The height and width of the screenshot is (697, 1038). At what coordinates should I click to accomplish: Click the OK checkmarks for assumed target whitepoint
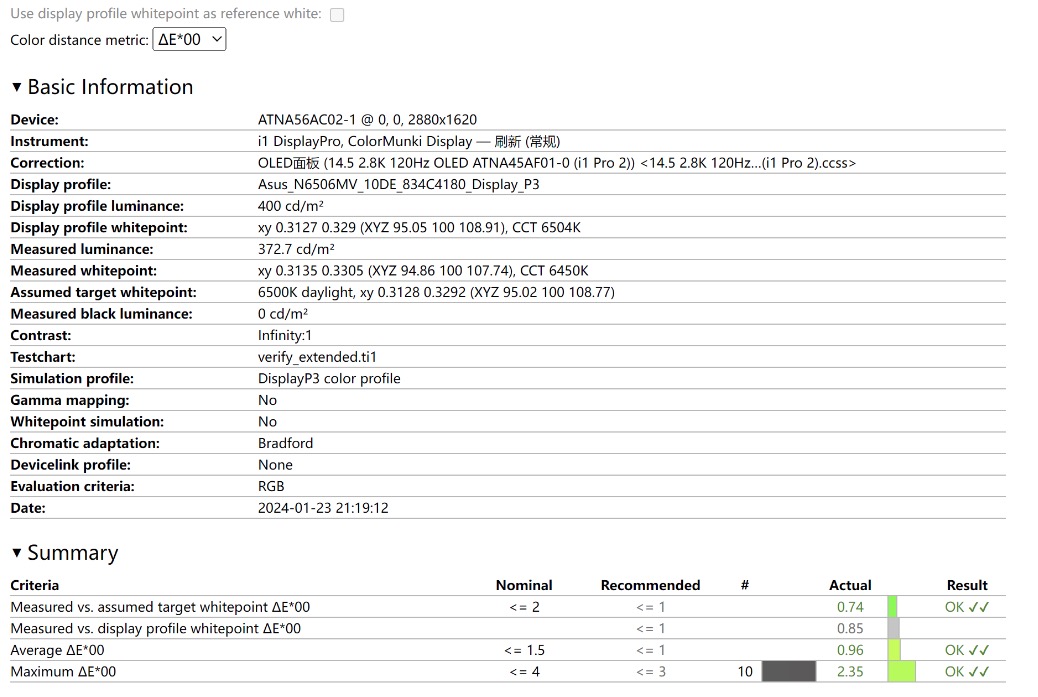click(967, 607)
